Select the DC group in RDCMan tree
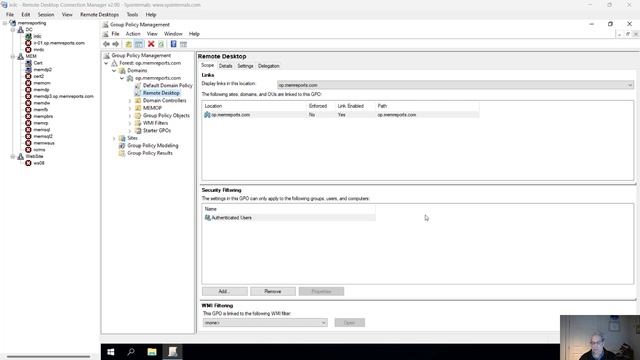Viewport: 640px width, 360px height. pos(29,30)
